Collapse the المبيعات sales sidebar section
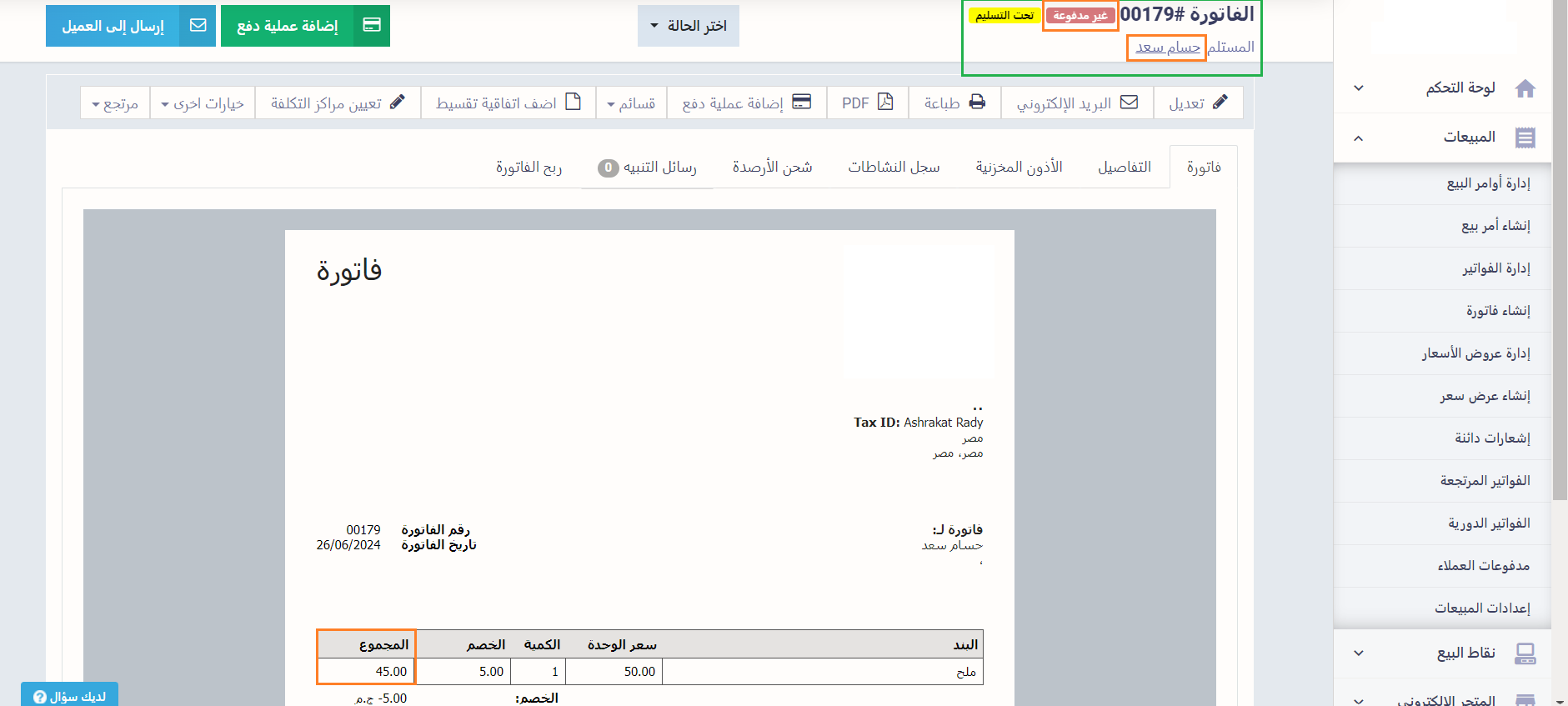Viewport: 1568px width, 706px height. coord(1359,138)
